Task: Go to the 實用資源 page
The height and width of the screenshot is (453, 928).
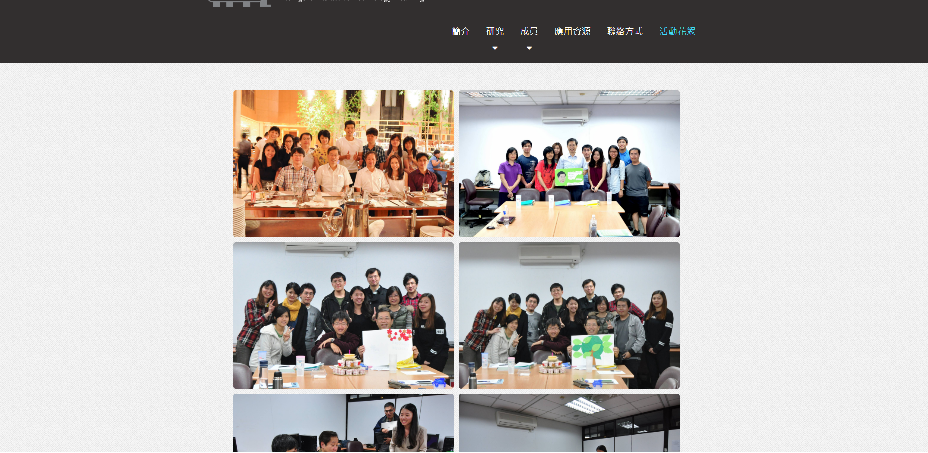Action: click(x=572, y=31)
